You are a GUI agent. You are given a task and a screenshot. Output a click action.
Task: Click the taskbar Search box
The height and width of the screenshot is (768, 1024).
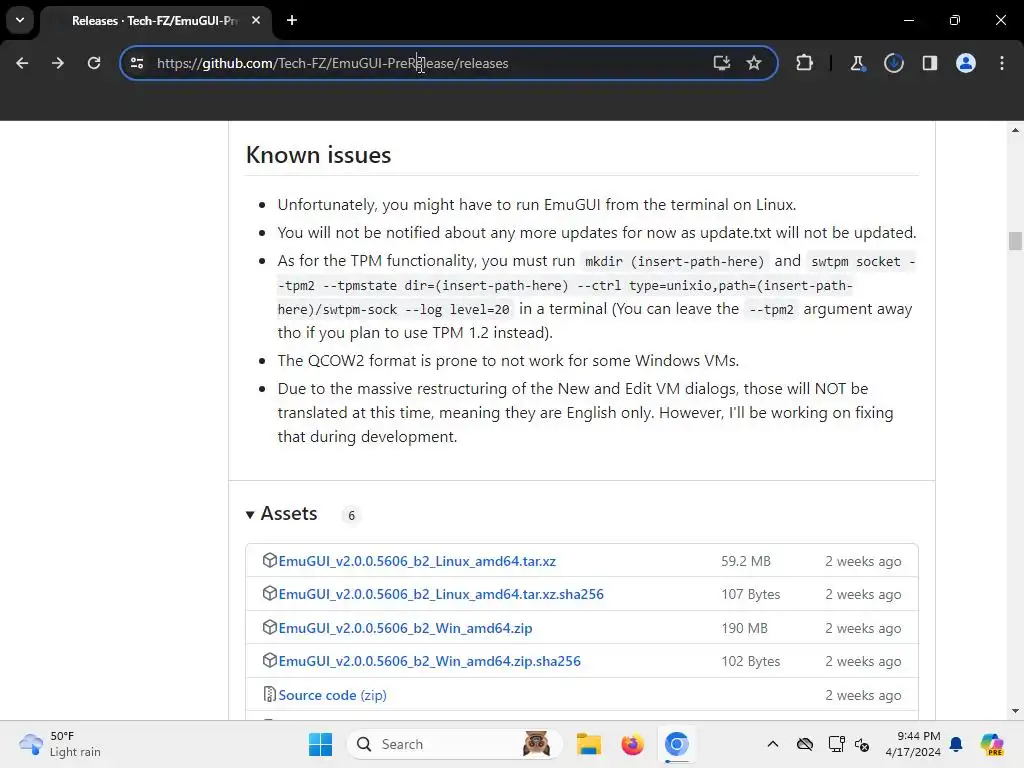tap(454, 744)
